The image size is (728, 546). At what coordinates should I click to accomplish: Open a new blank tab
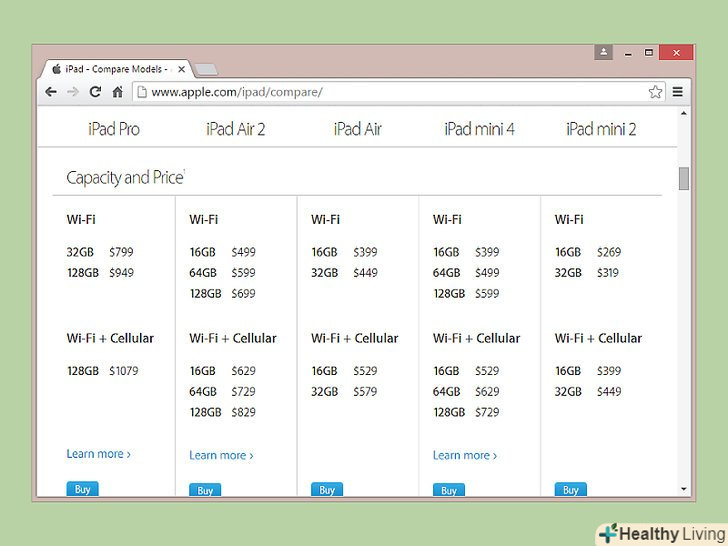[205, 69]
